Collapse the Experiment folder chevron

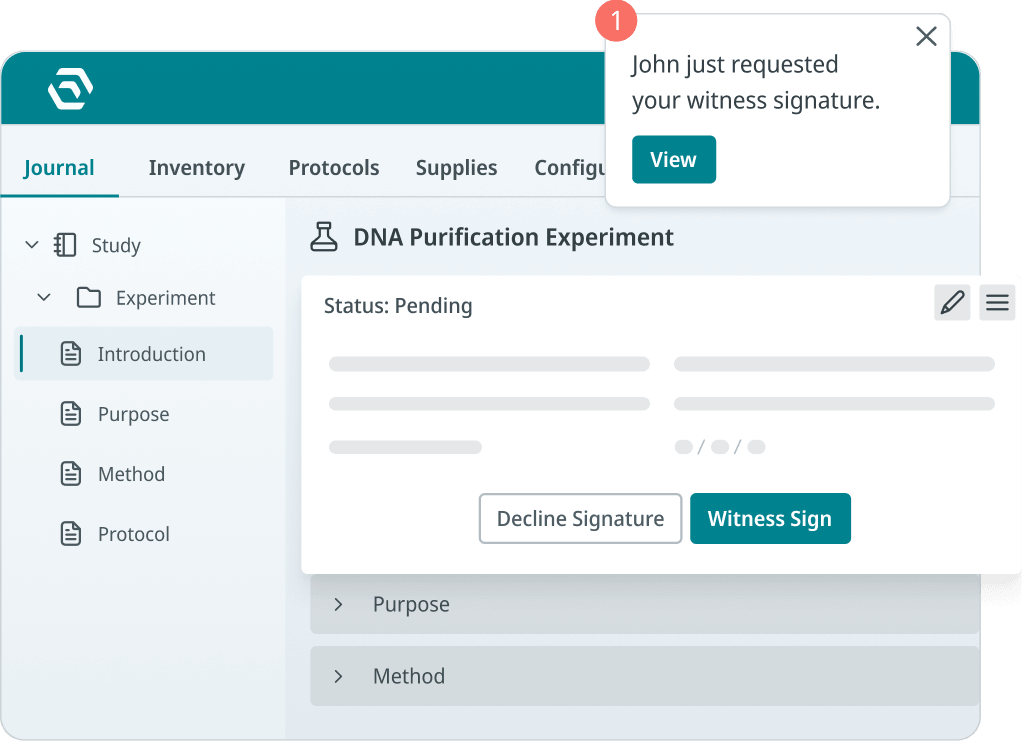[44, 297]
